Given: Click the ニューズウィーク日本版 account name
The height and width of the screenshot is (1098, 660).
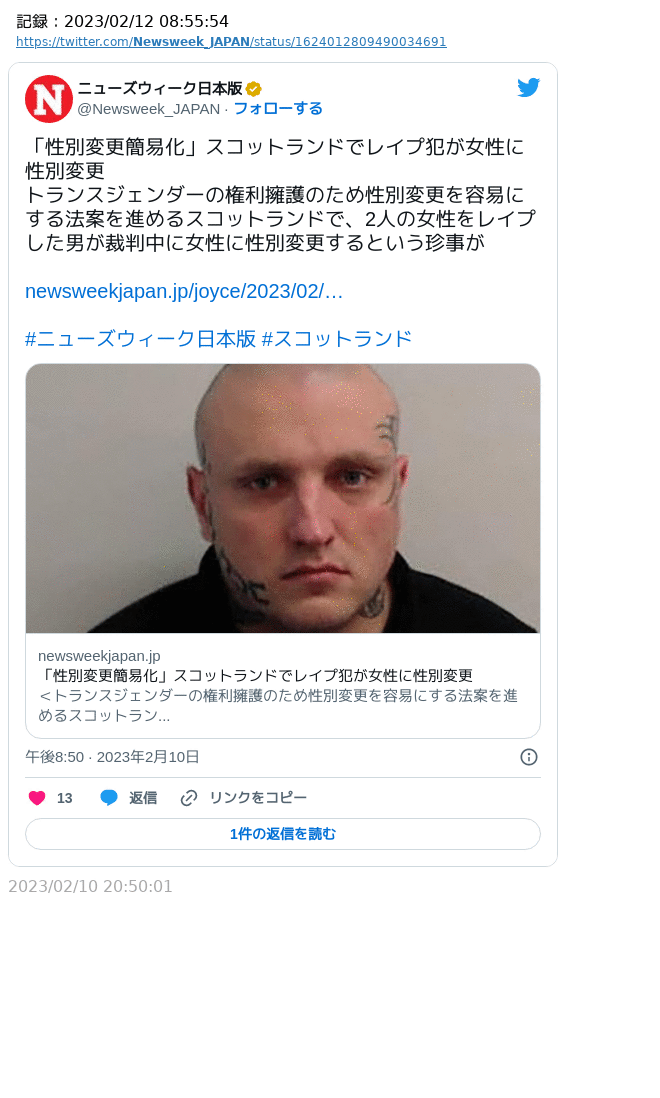Looking at the screenshot, I should point(160,88).
